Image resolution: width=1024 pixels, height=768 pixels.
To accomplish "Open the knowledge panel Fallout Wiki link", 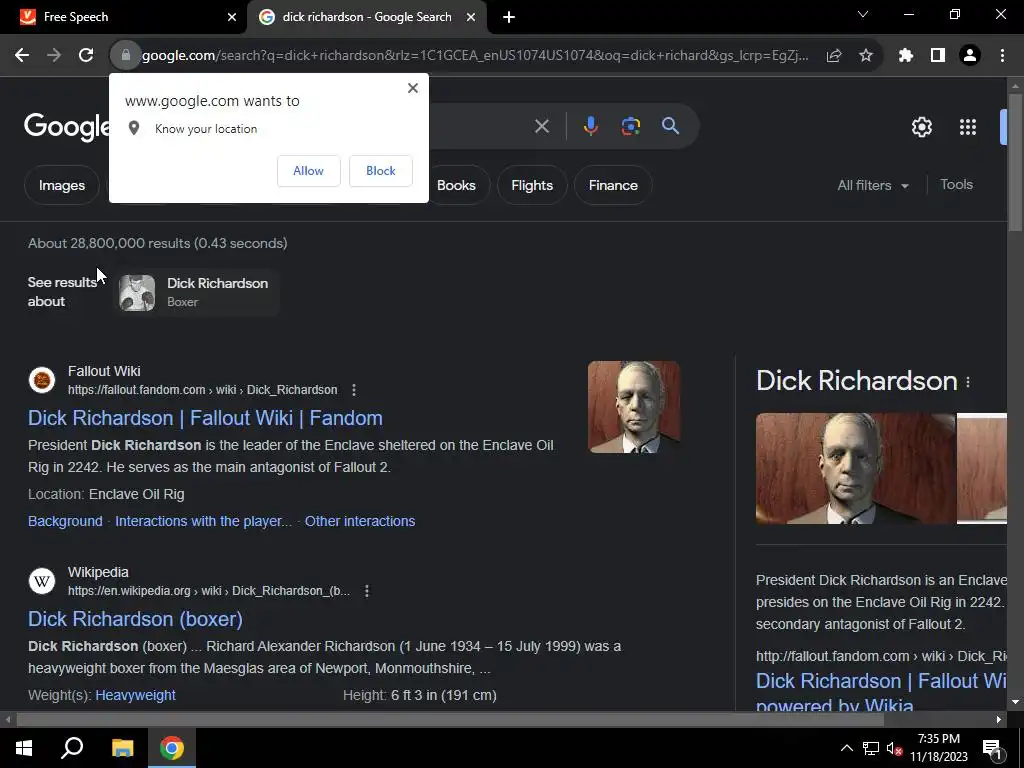I will point(881,692).
